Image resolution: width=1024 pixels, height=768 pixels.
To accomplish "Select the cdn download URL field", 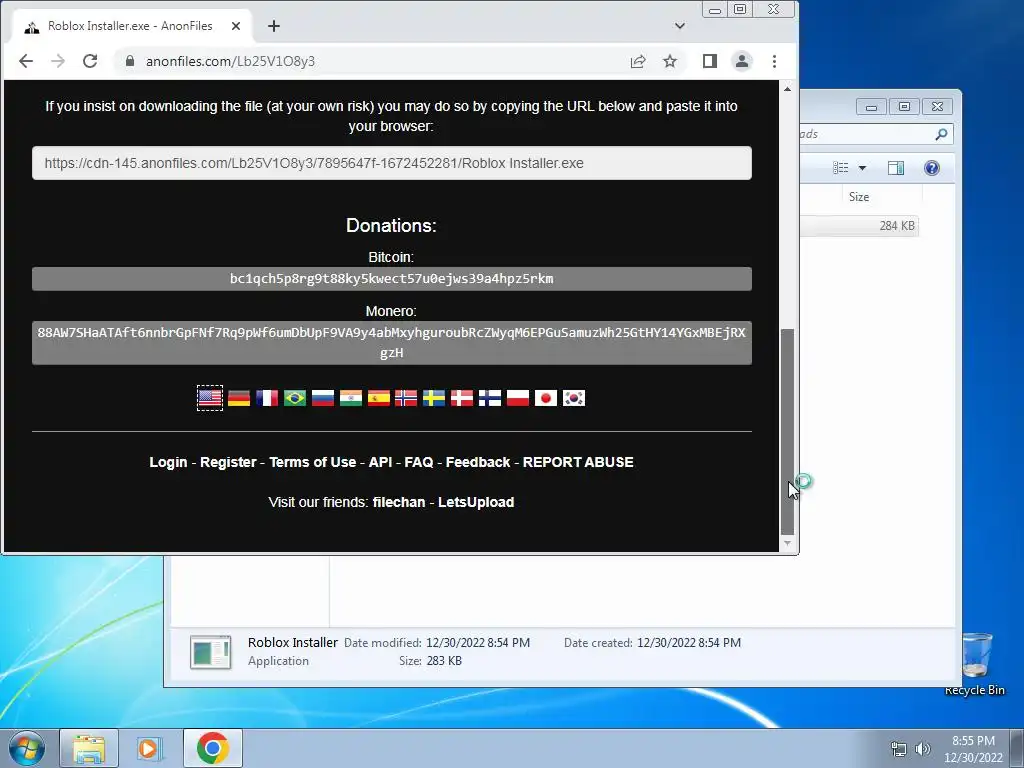I will coord(392,163).
